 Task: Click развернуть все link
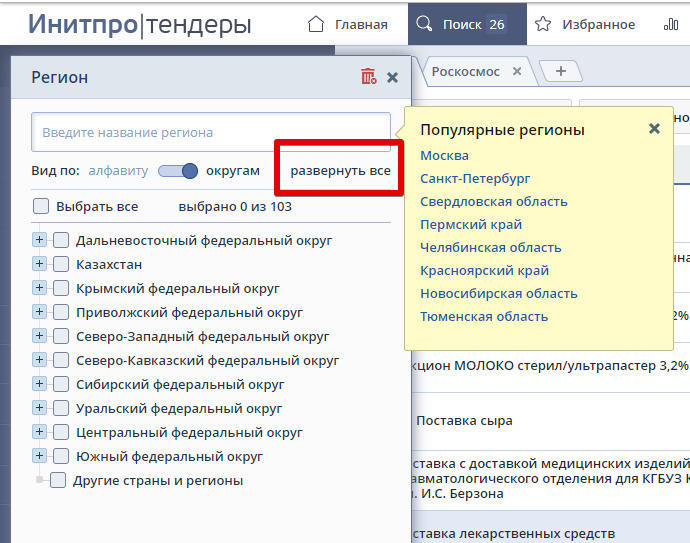[x=340, y=171]
